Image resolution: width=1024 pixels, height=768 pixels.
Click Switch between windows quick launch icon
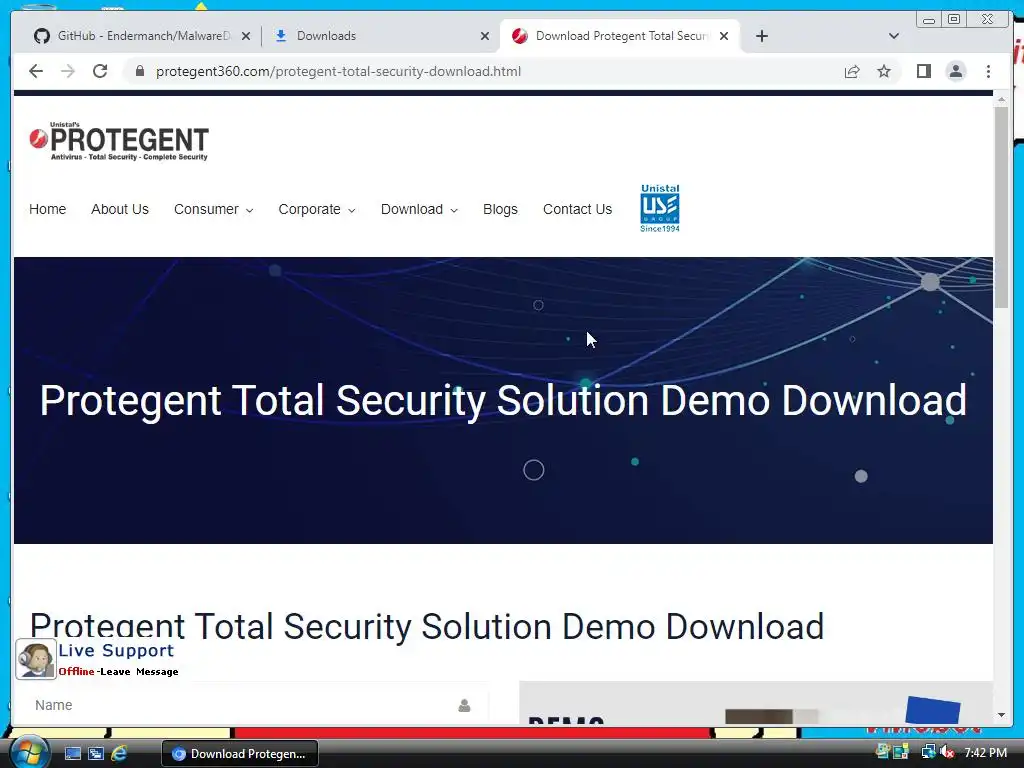[x=95, y=754]
